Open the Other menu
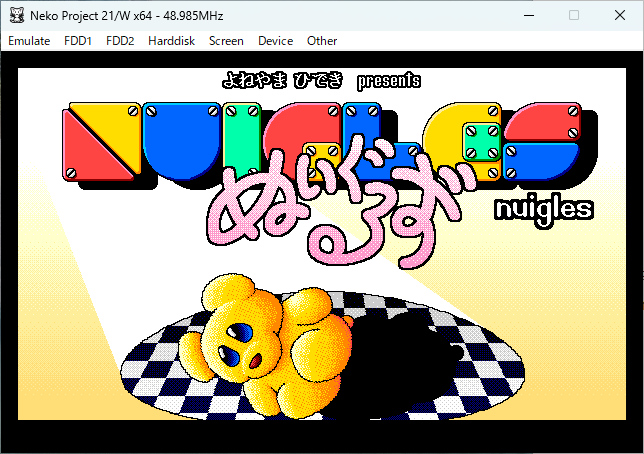The image size is (644, 454). [x=322, y=41]
